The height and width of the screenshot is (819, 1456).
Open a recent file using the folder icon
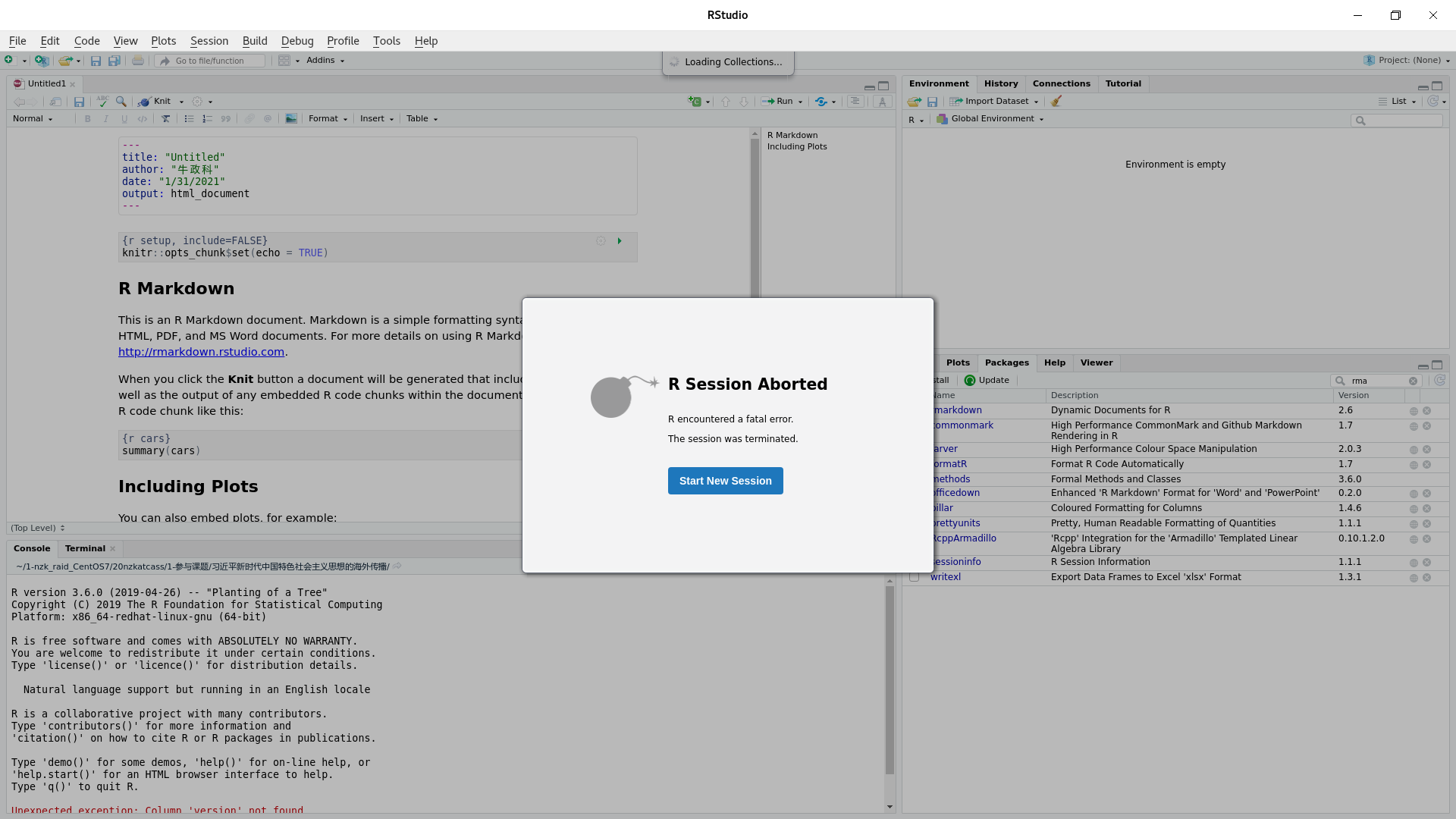tap(65, 61)
